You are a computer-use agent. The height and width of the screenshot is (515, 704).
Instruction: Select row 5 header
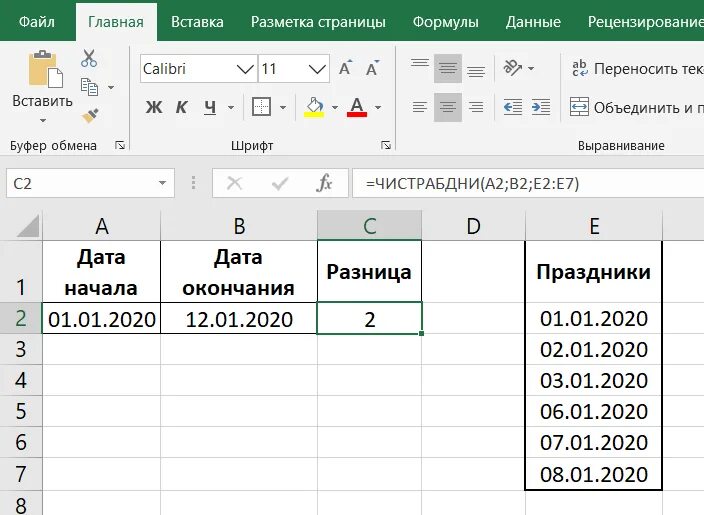(21, 411)
